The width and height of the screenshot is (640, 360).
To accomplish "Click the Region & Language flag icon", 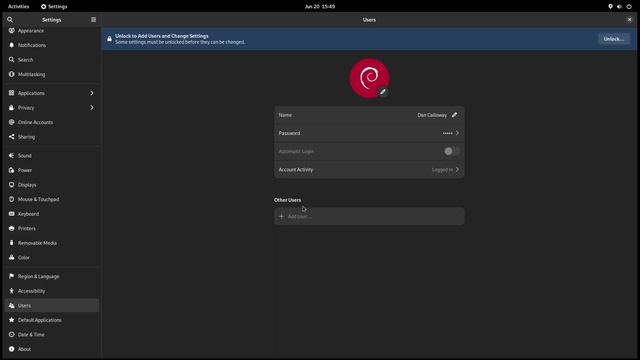I will tap(11, 276).
